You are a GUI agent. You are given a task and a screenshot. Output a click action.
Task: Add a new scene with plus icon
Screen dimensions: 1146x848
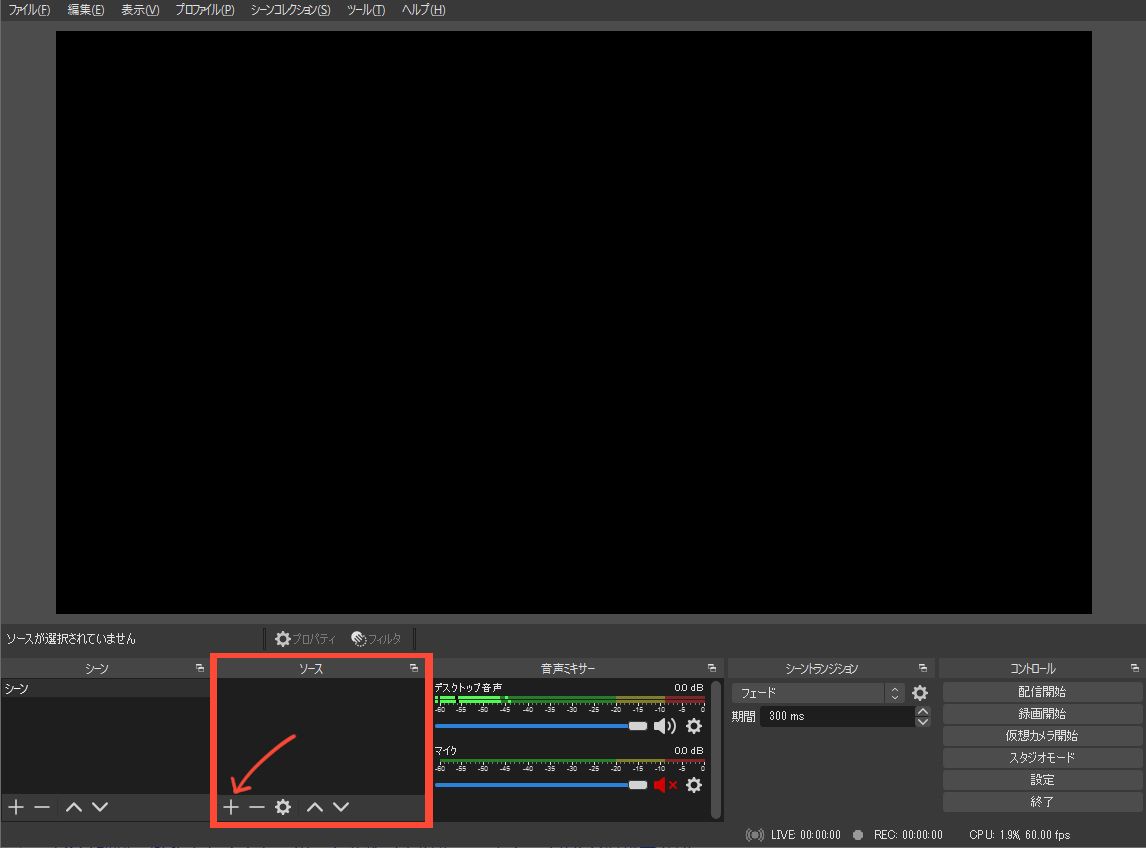[x=16, y=807]
